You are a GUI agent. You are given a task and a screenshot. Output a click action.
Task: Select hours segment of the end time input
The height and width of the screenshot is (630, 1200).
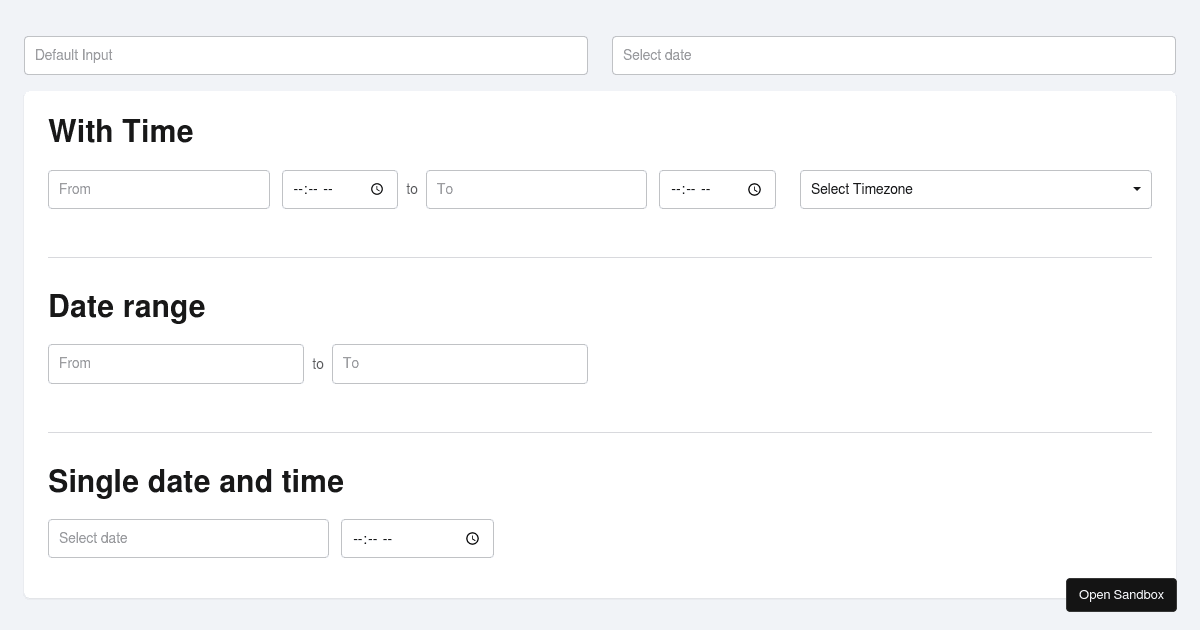click(675, 189)
